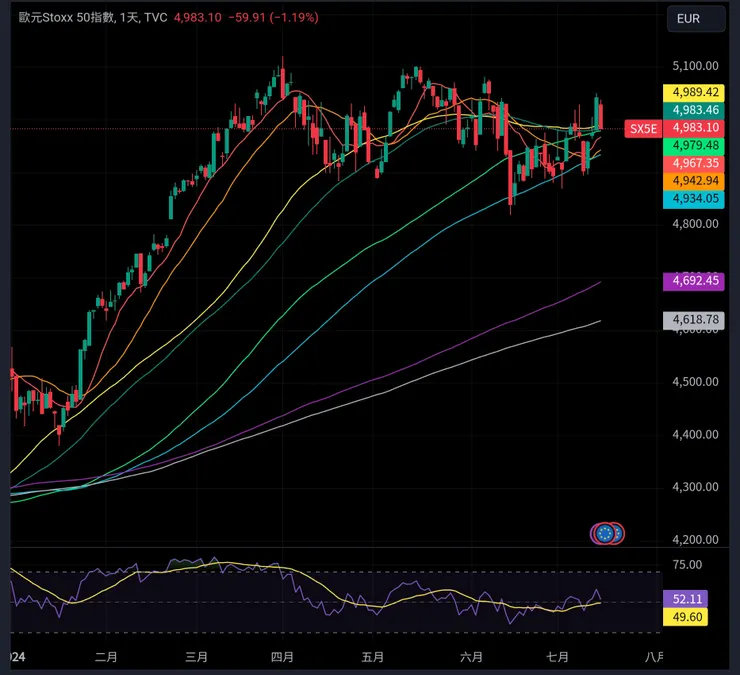The height and width of the screenshot is (675, 740).
Task: Click the 歐元Stoxx 50指數 symbol title
Action: pyautogui.click(x=66, y=17)
